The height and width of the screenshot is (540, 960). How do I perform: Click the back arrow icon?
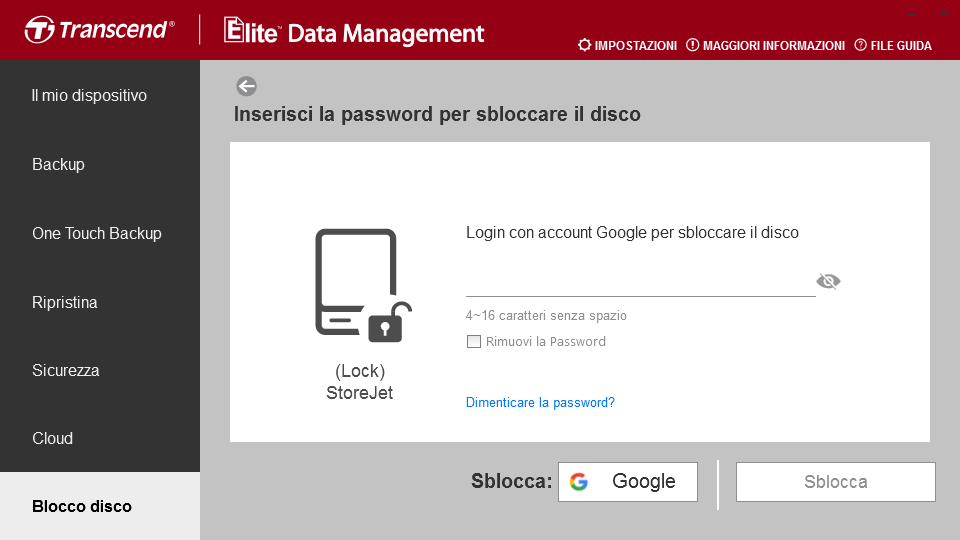(x=247, y=86)
